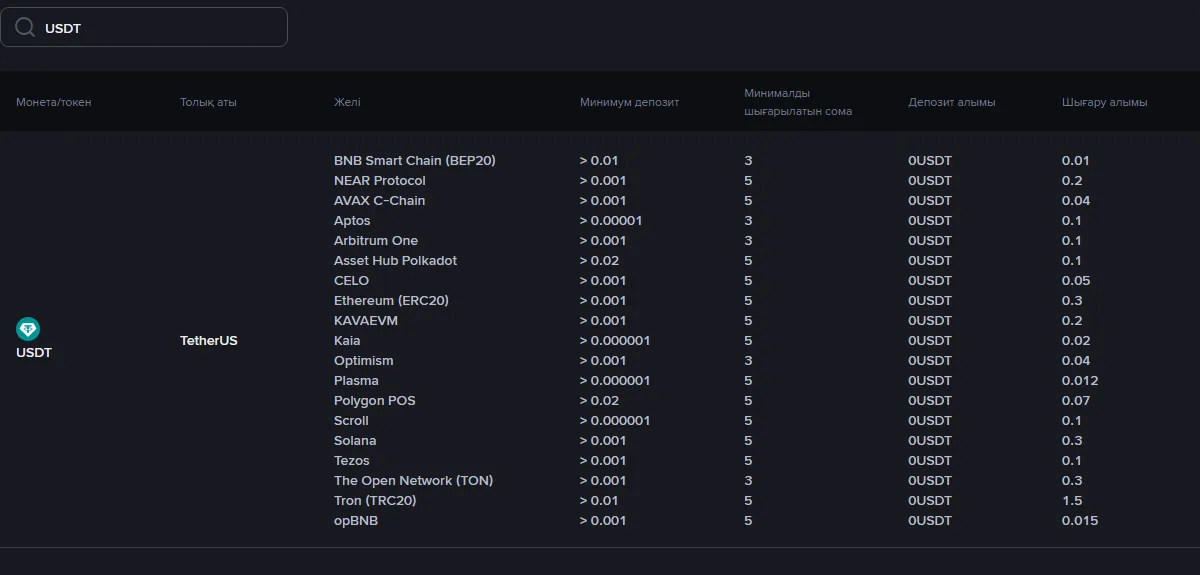The width and height of the screenshot is (1200, 575).
Task: Click the Solana deposit fee 0USDT
Action: click(x=930, y=440)
